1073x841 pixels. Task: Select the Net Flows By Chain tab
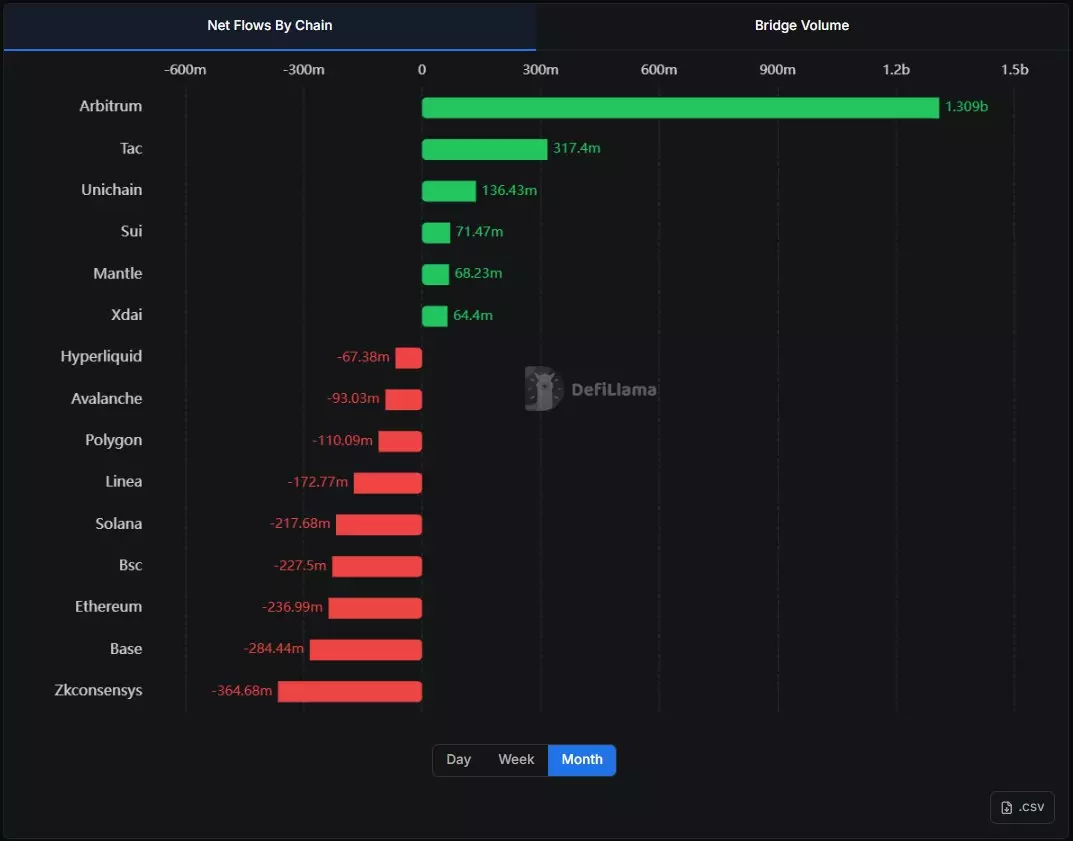pyautogui.click(x=269, y=25)
